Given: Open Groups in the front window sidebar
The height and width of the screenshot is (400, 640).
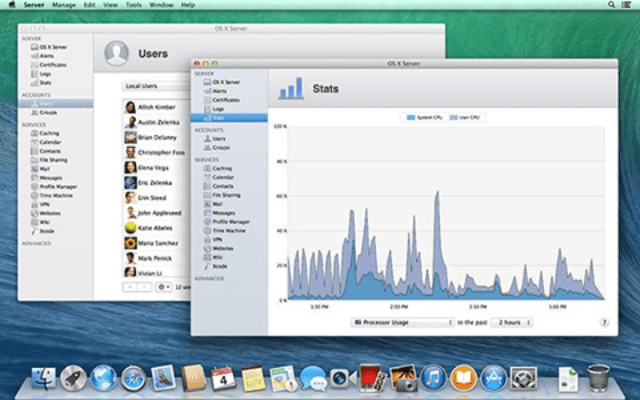Looking at the screenshot, I should point(222,147).
